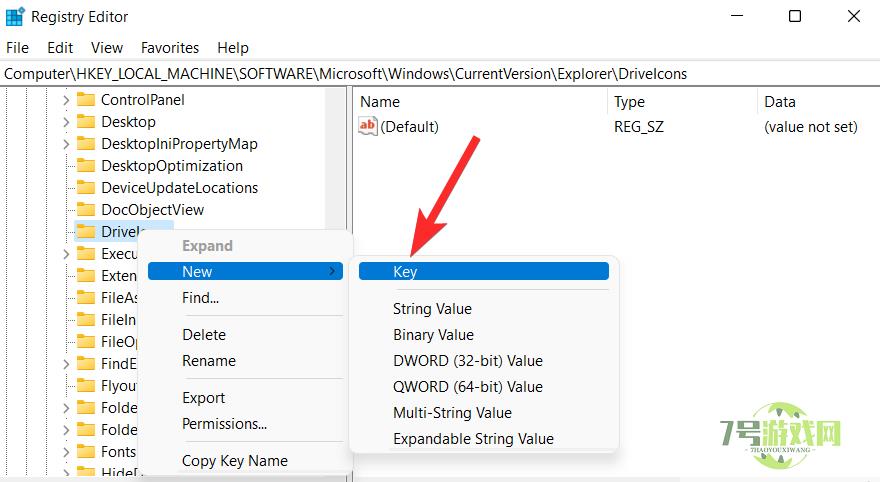
Task: Click the (value not set) data cell
Action: (810, 127)
